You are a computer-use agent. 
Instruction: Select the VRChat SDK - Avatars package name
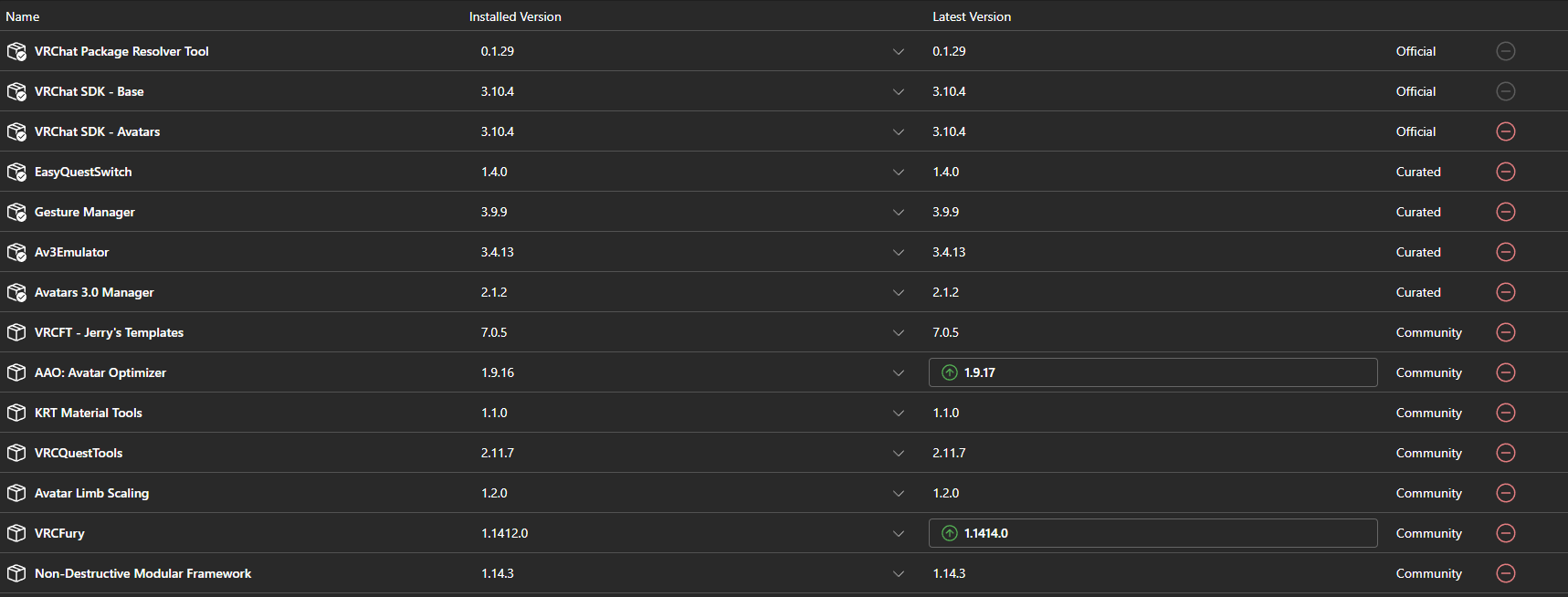point(97,131)
